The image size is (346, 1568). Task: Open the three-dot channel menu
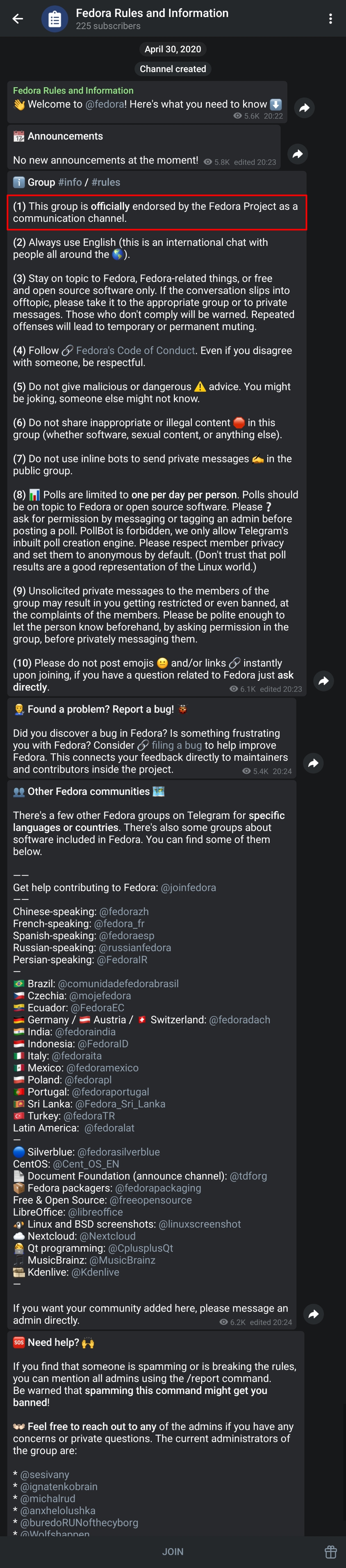pos(330,19)
